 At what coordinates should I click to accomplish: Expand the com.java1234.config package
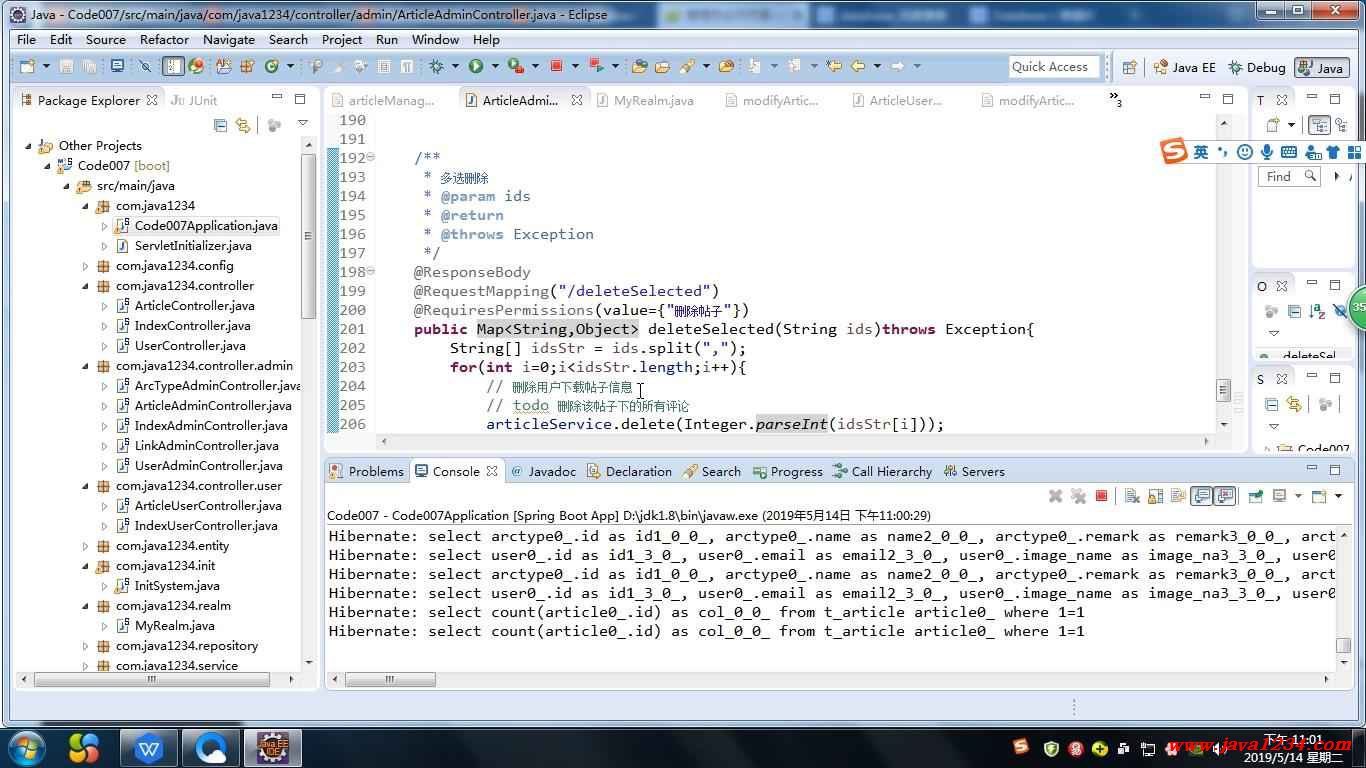coord(85,266)
